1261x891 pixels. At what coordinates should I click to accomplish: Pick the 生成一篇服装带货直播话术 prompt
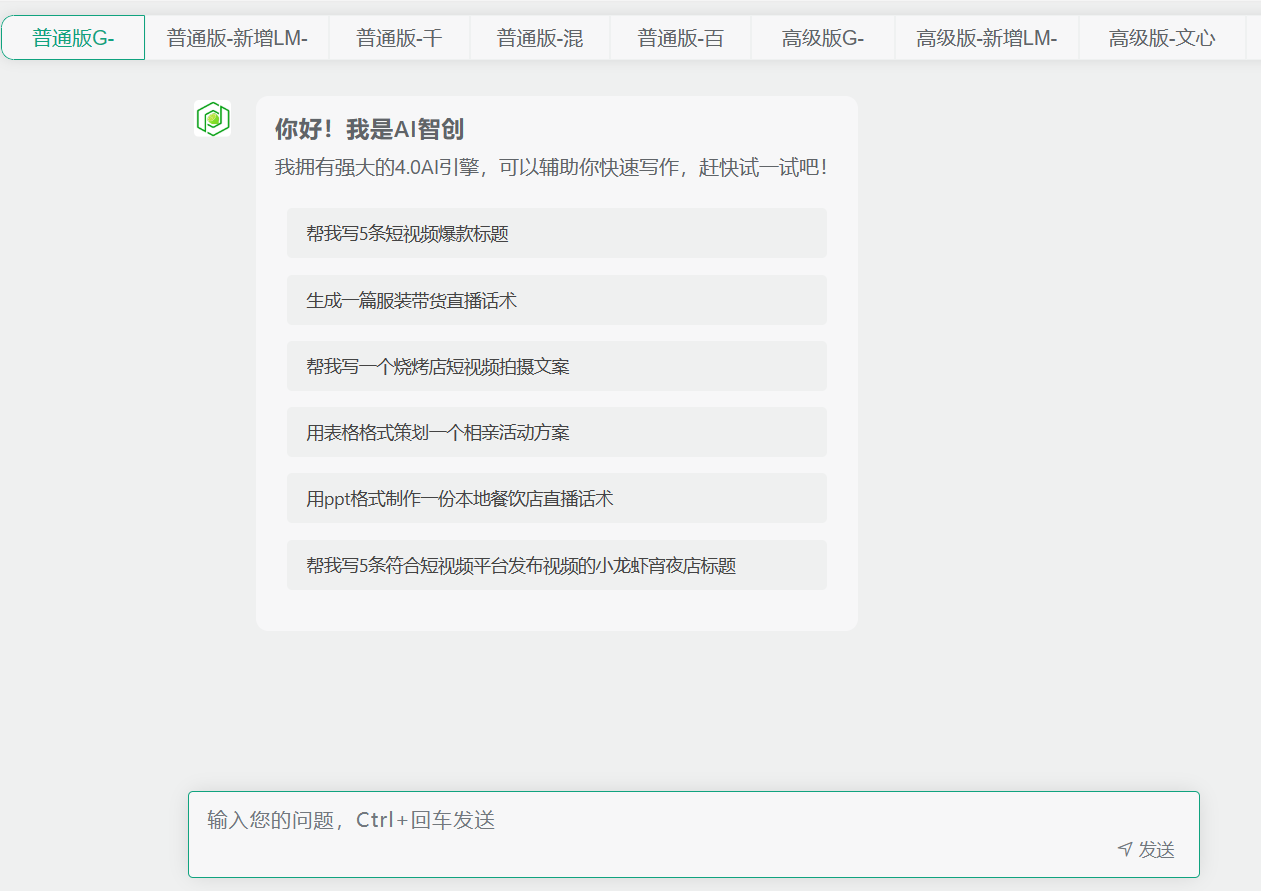point(556,300)
